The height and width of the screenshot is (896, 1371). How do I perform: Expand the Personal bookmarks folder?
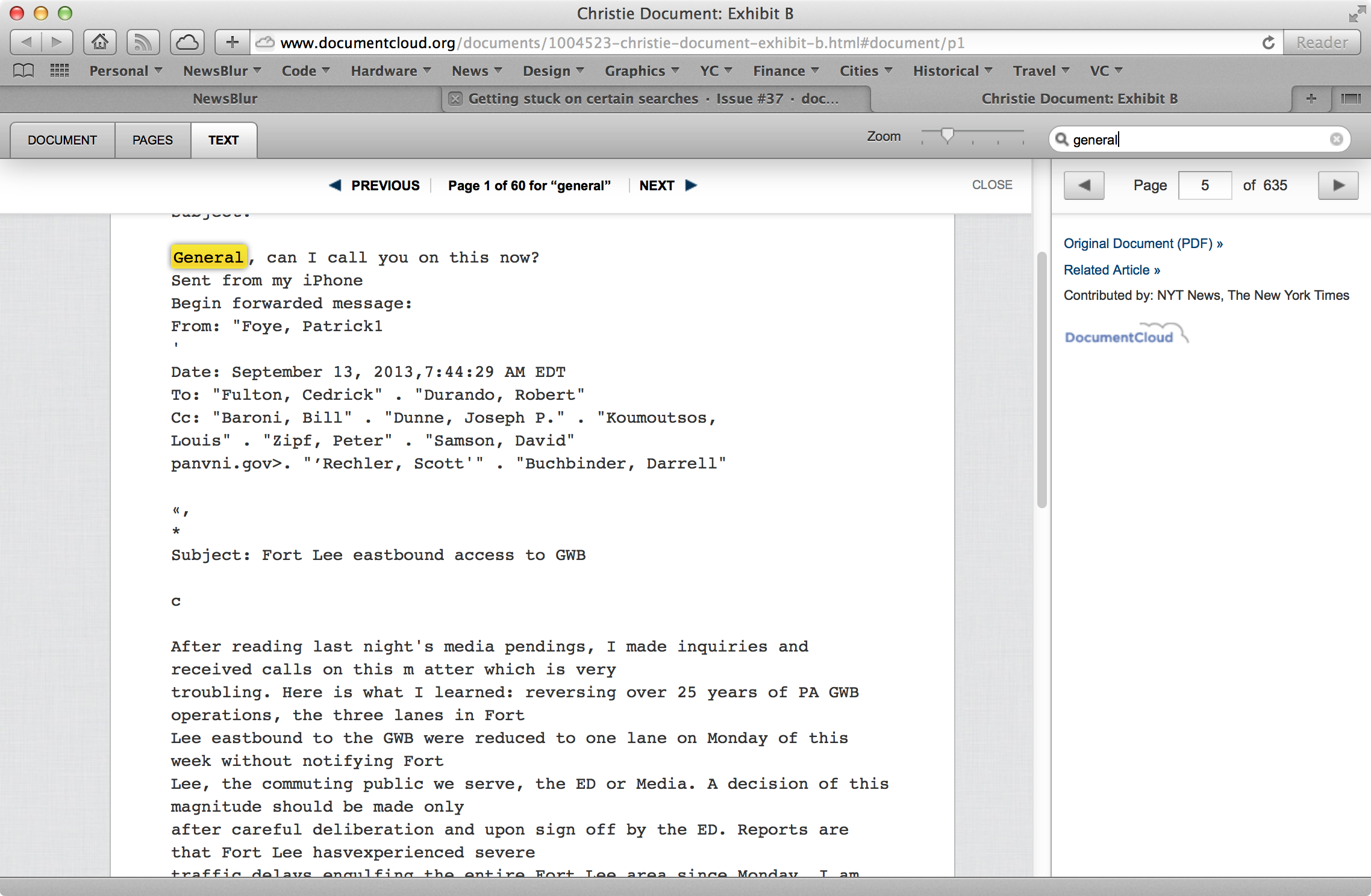tap(126, 71)
